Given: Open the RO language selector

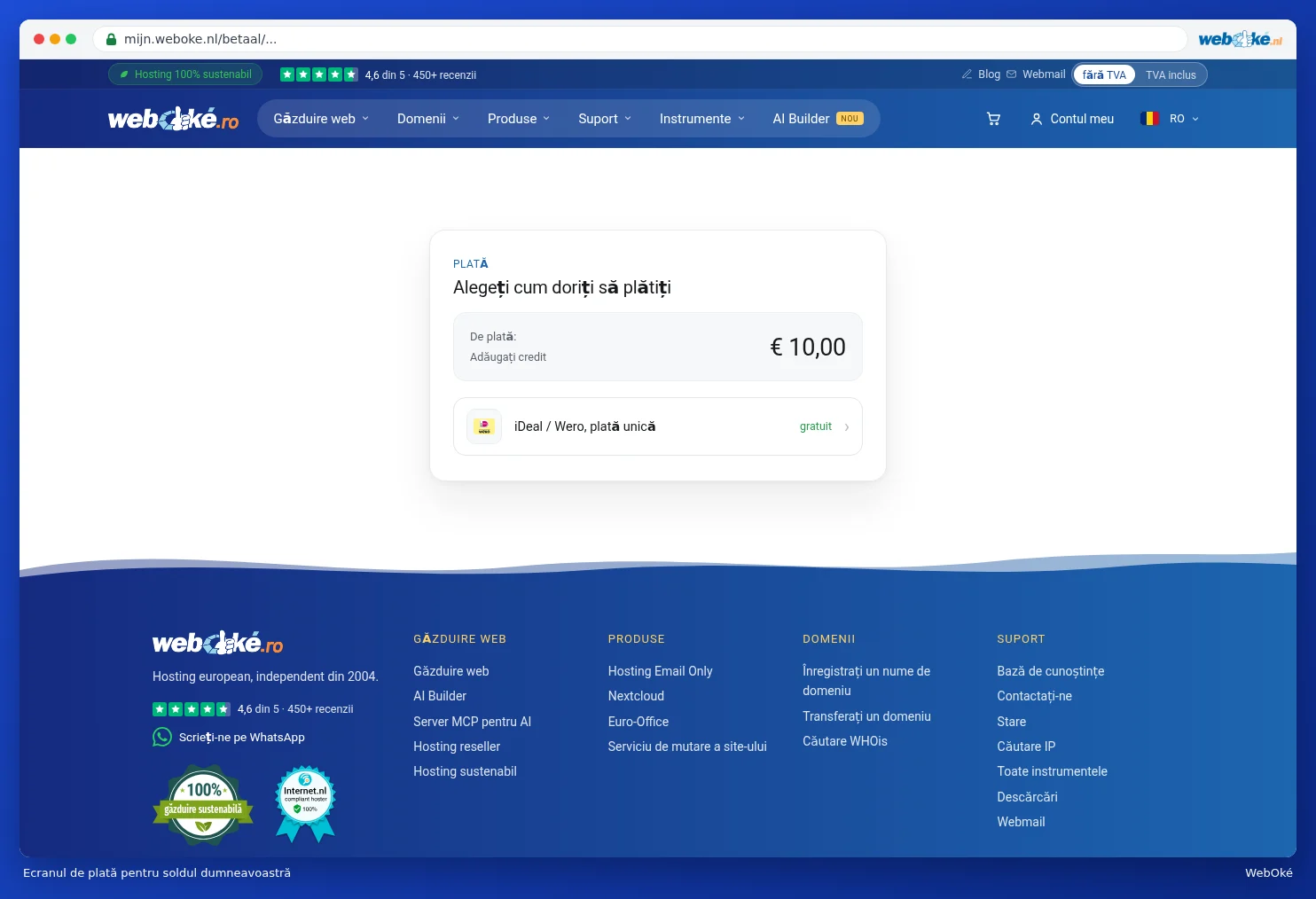Looking at the screenshot, I should coord(1171,119).
